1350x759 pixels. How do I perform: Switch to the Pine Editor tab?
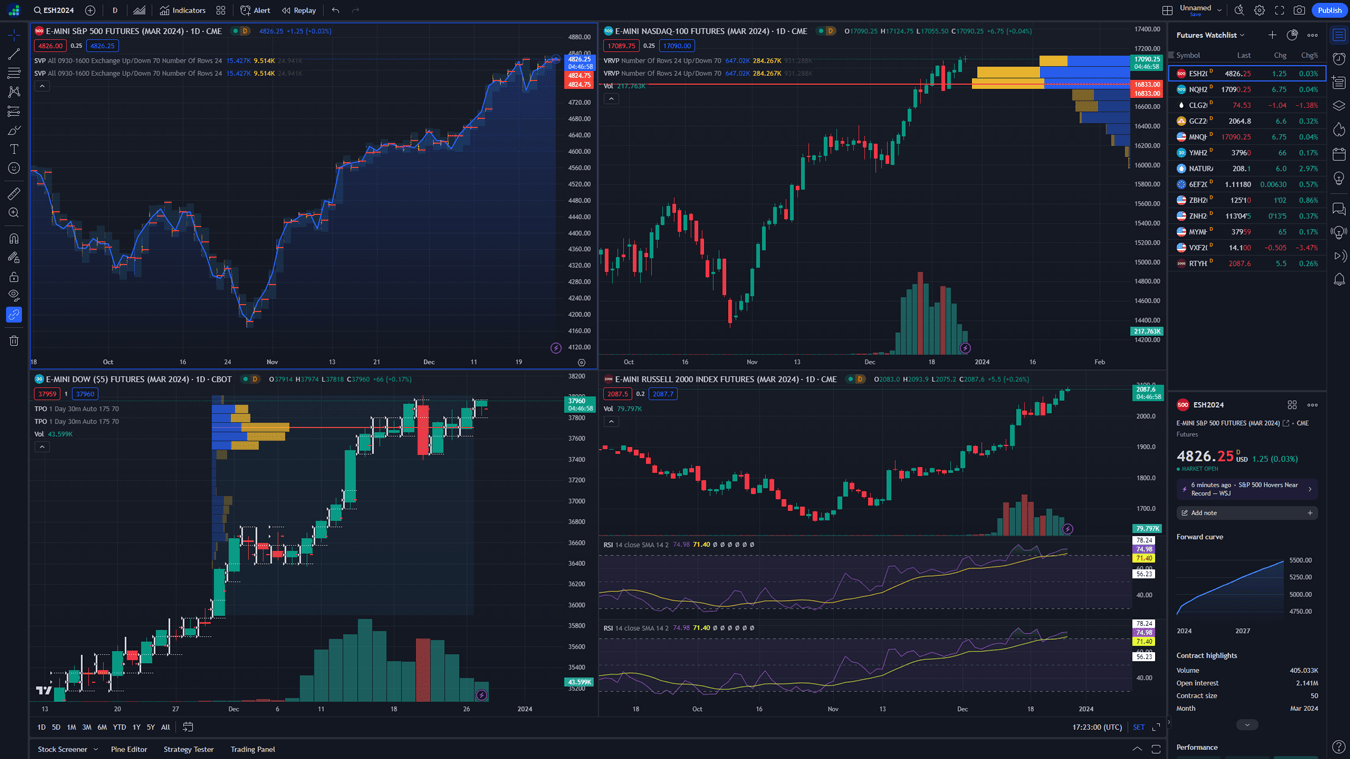129,749
